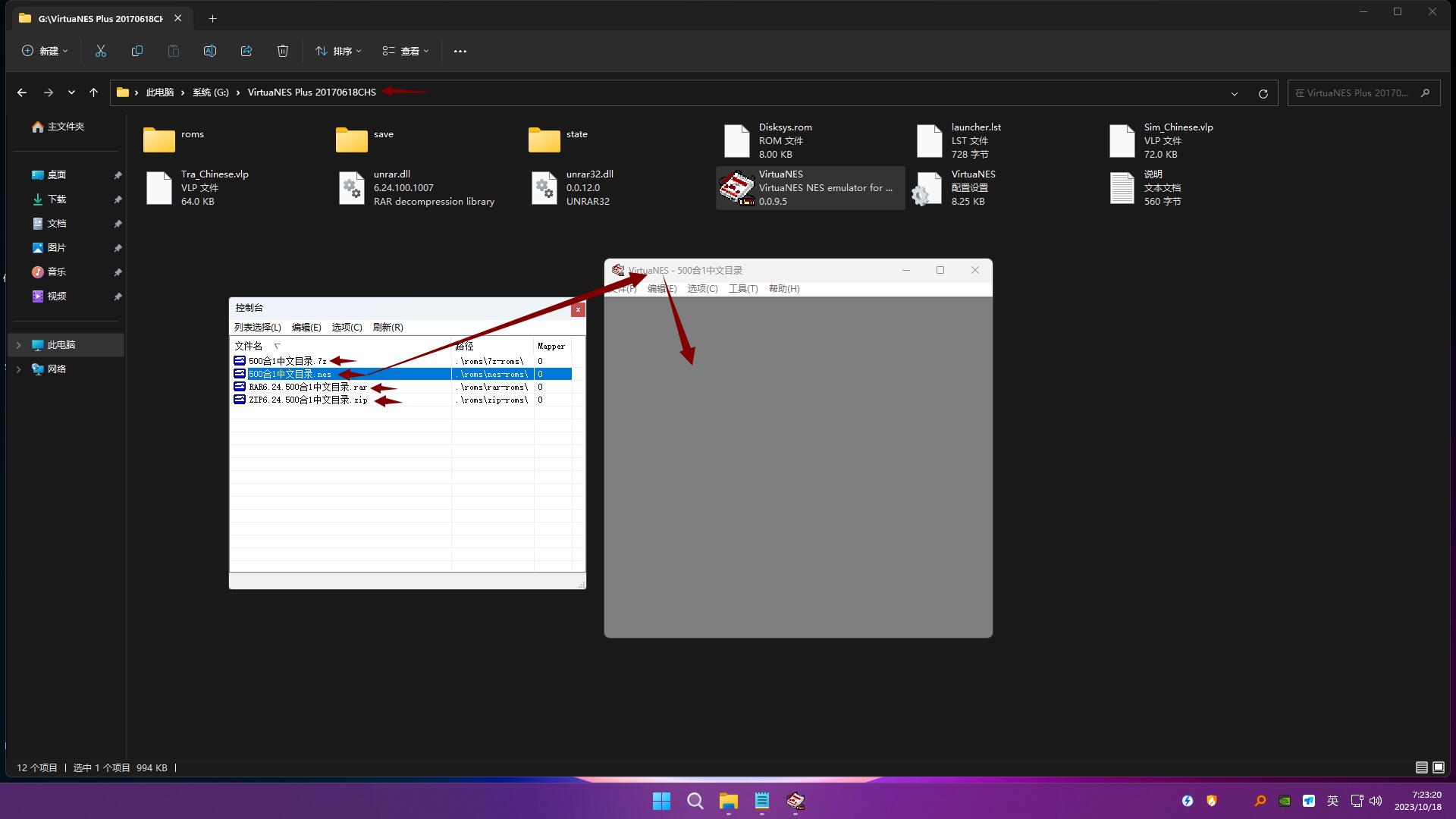The width and height of the screenshot is (1456, 819).
Task: Click the Rename icon in Explorer toolbar
Action: [210, 51]
